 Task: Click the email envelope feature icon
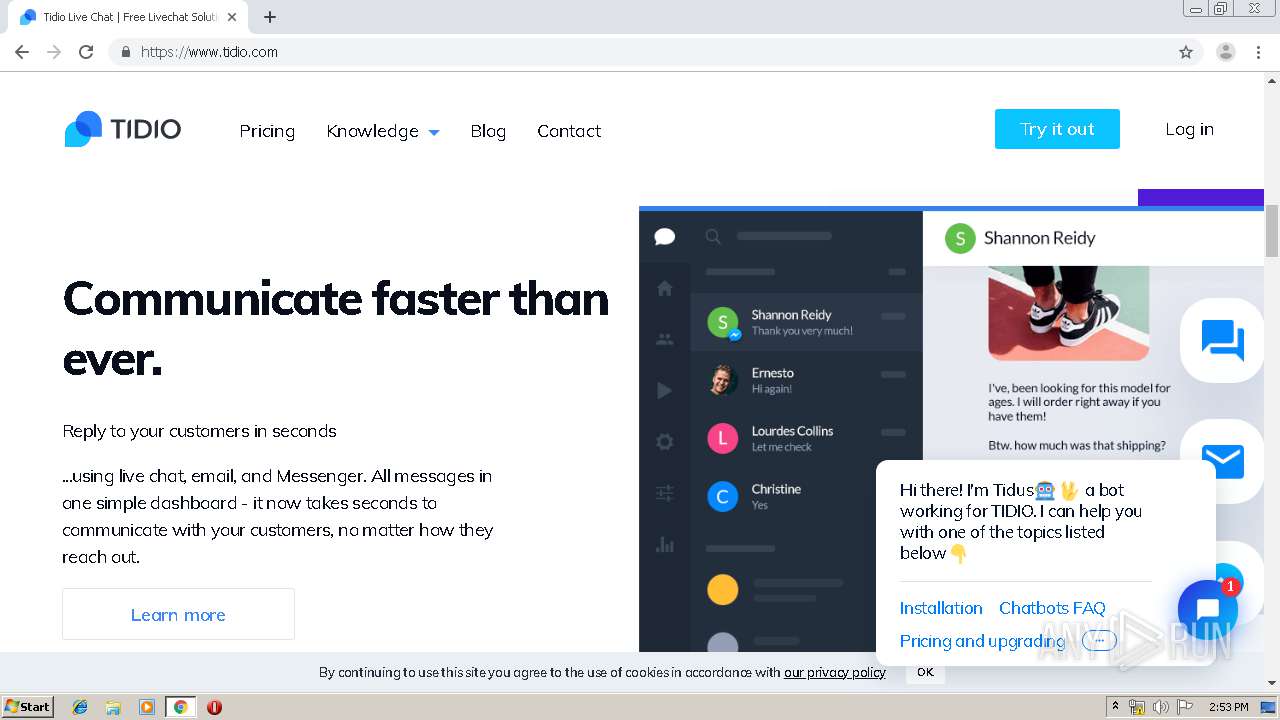coord(1222,461)
